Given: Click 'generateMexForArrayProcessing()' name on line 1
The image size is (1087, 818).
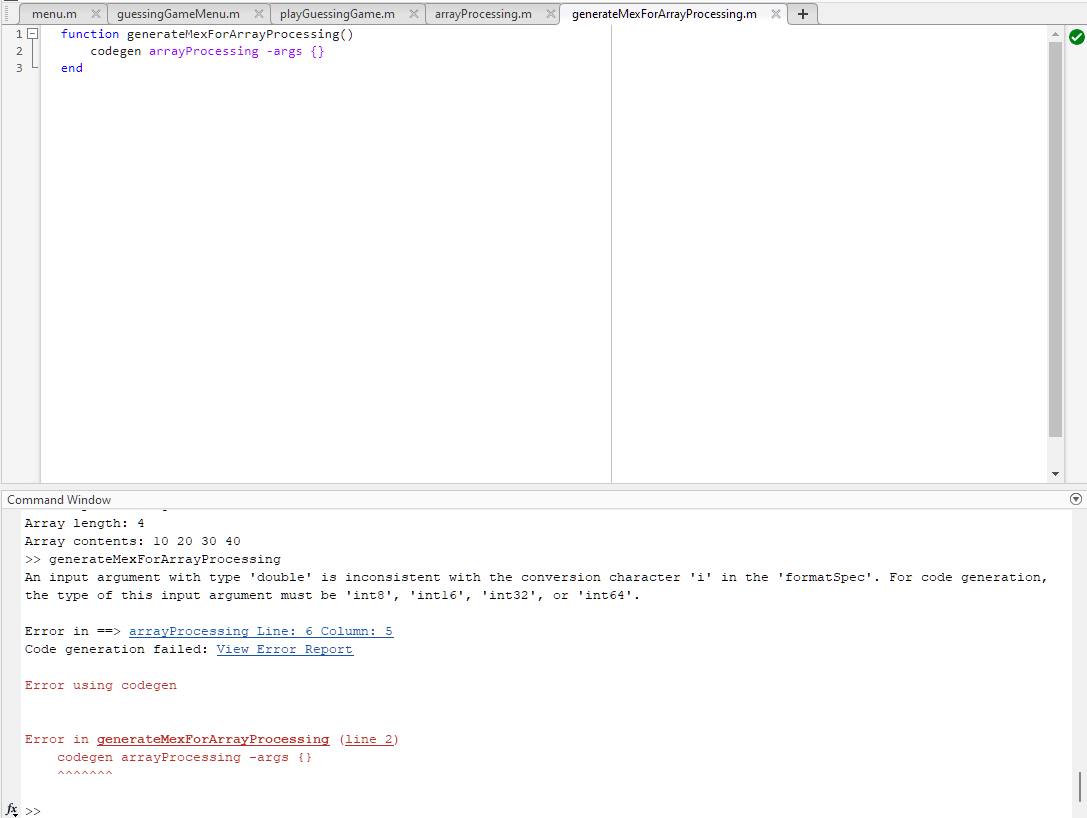Looking at the screenshot, I should coord(240,34).
